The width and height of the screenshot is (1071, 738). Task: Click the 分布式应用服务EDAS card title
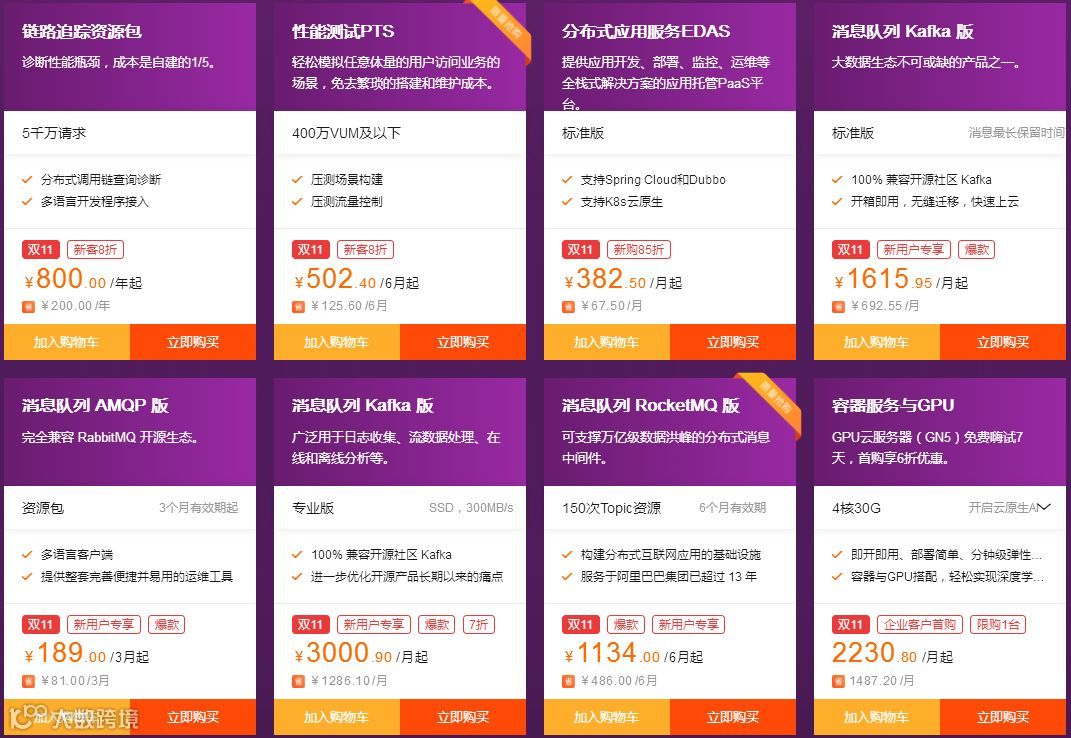pos(646,31)
